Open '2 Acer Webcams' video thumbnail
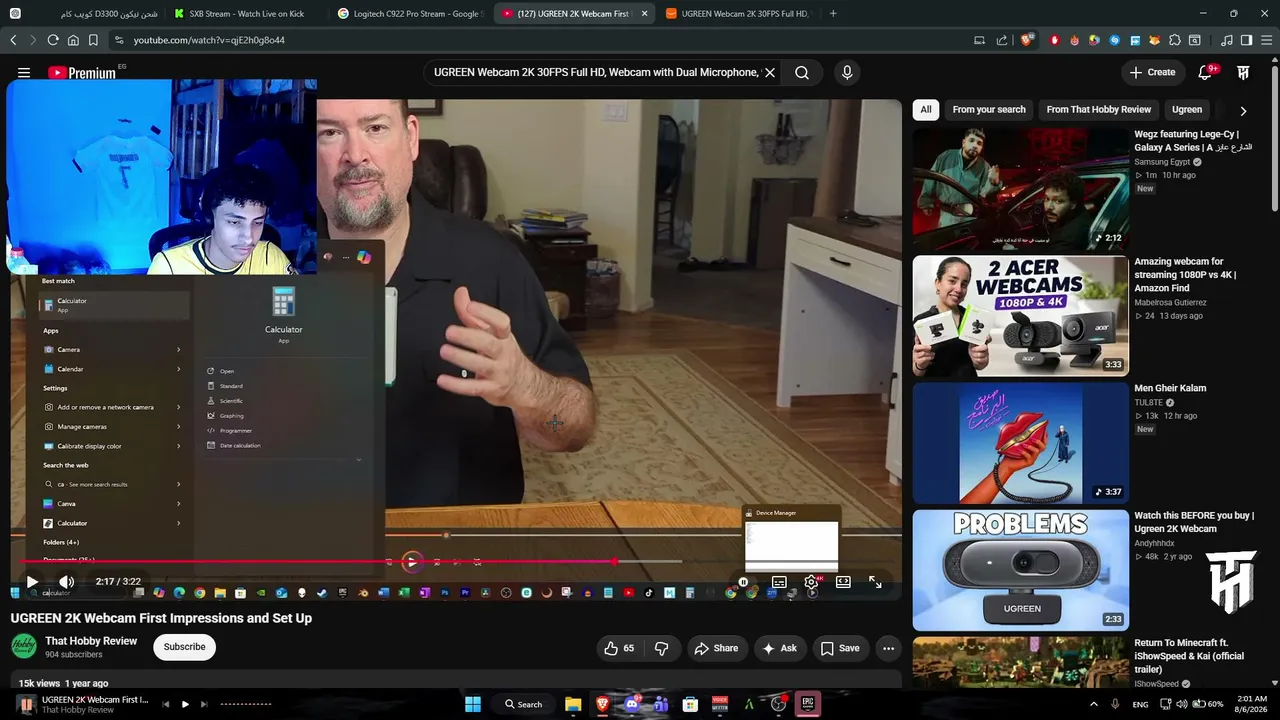The height and width of the screenshot is (720, 1280). click(1020, 316)
